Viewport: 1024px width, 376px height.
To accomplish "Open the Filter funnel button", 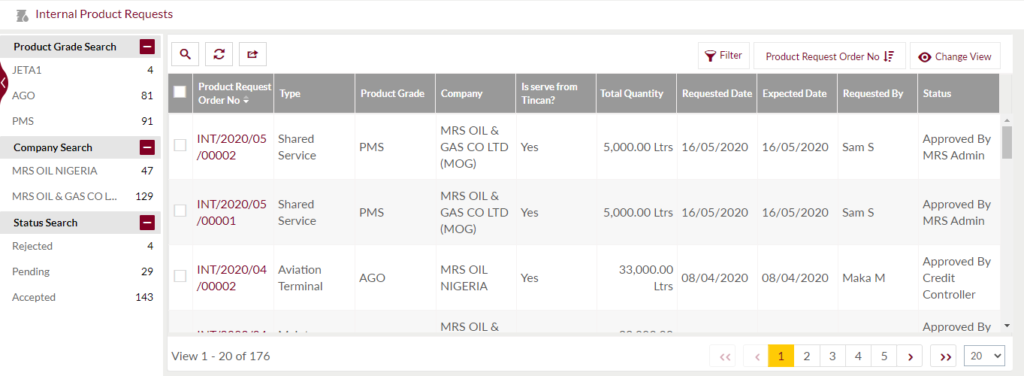I will 724,56.
